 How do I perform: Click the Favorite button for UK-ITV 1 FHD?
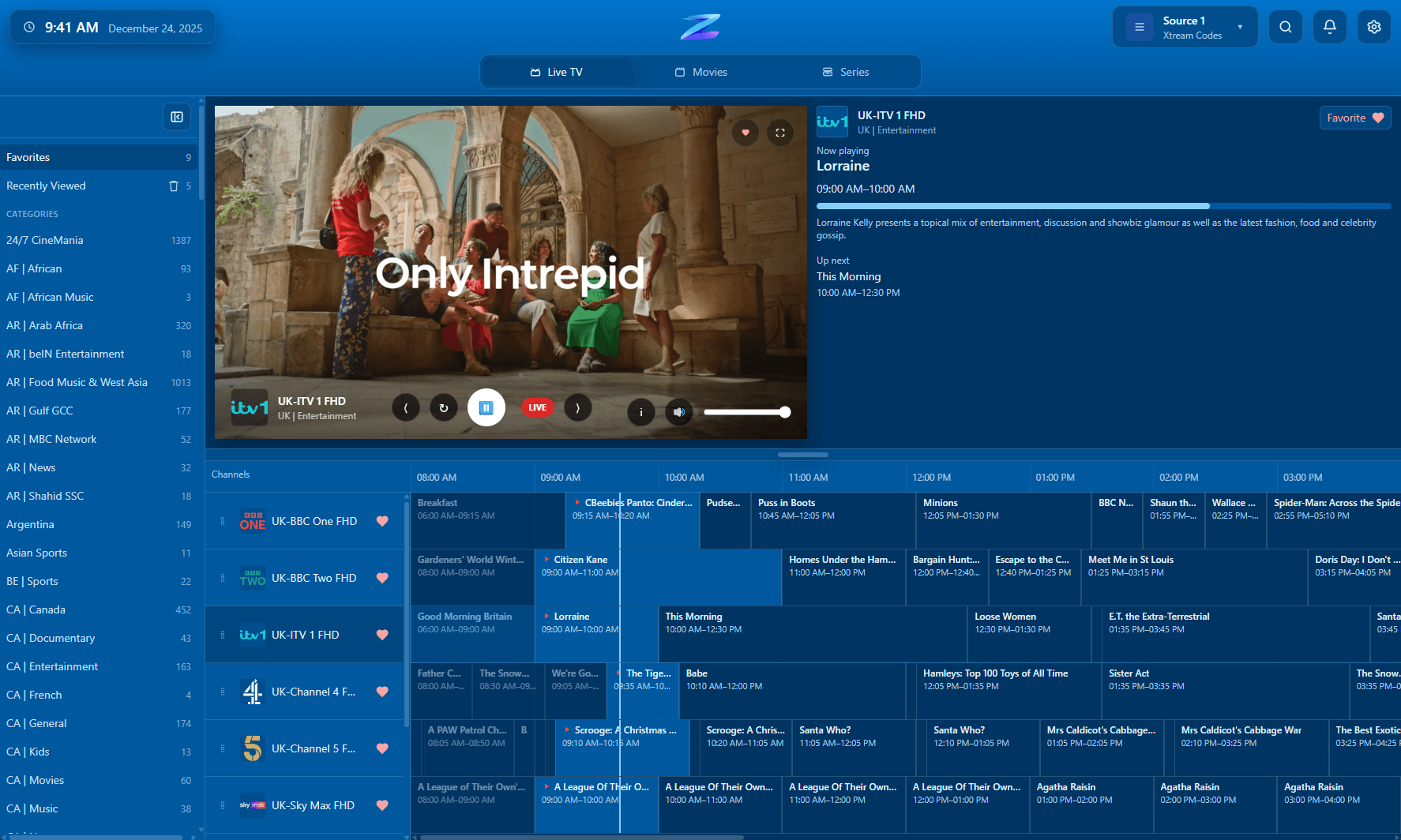tap(1354, 117)
